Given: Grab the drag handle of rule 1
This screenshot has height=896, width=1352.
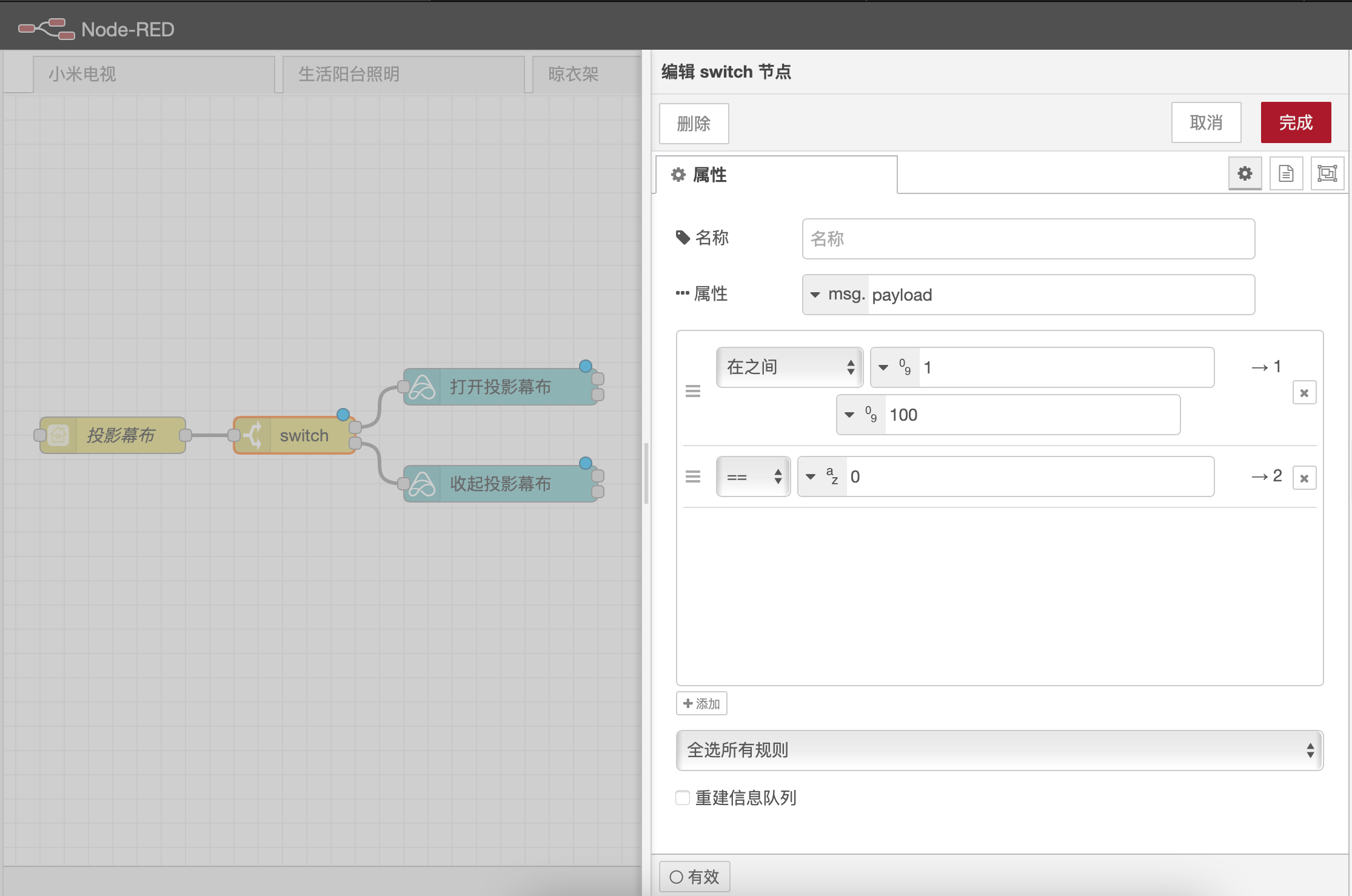Looking at the screenshot, I should pyautogui.click(x=693, y=392).
